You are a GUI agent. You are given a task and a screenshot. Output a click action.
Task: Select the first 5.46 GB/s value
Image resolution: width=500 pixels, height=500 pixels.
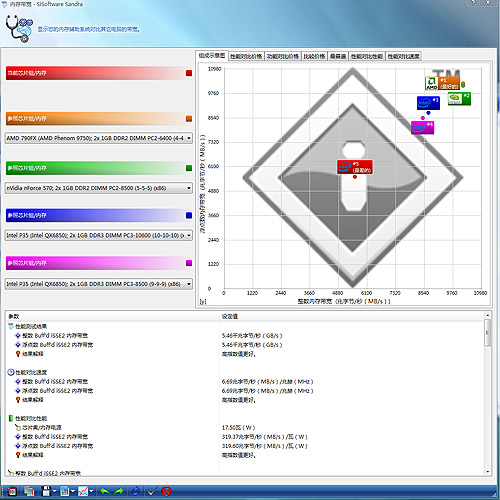252,335
